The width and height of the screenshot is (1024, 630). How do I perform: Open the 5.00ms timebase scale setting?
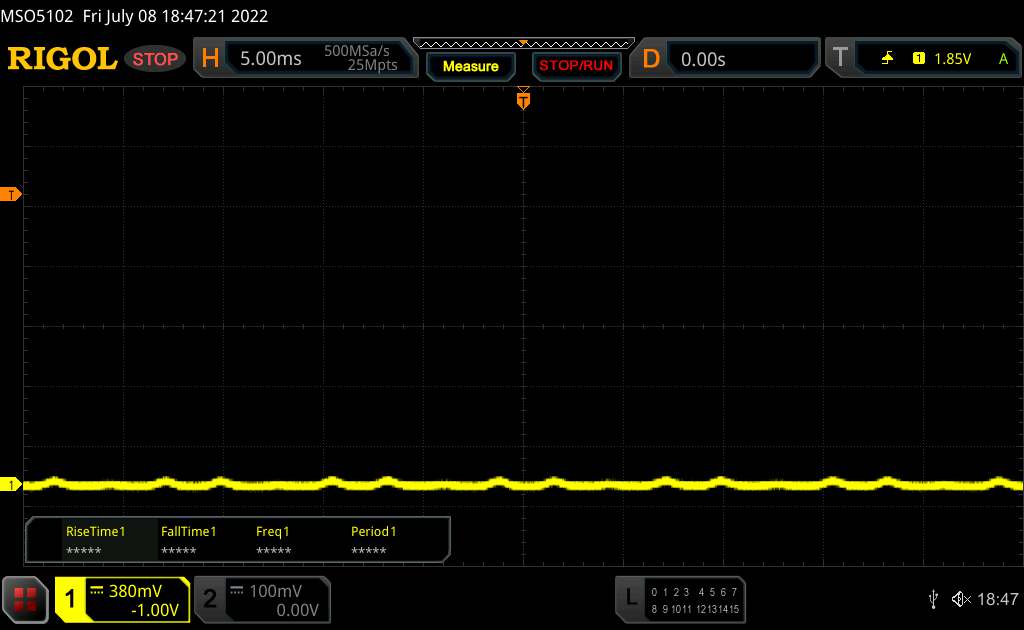[x=271, y=59]
